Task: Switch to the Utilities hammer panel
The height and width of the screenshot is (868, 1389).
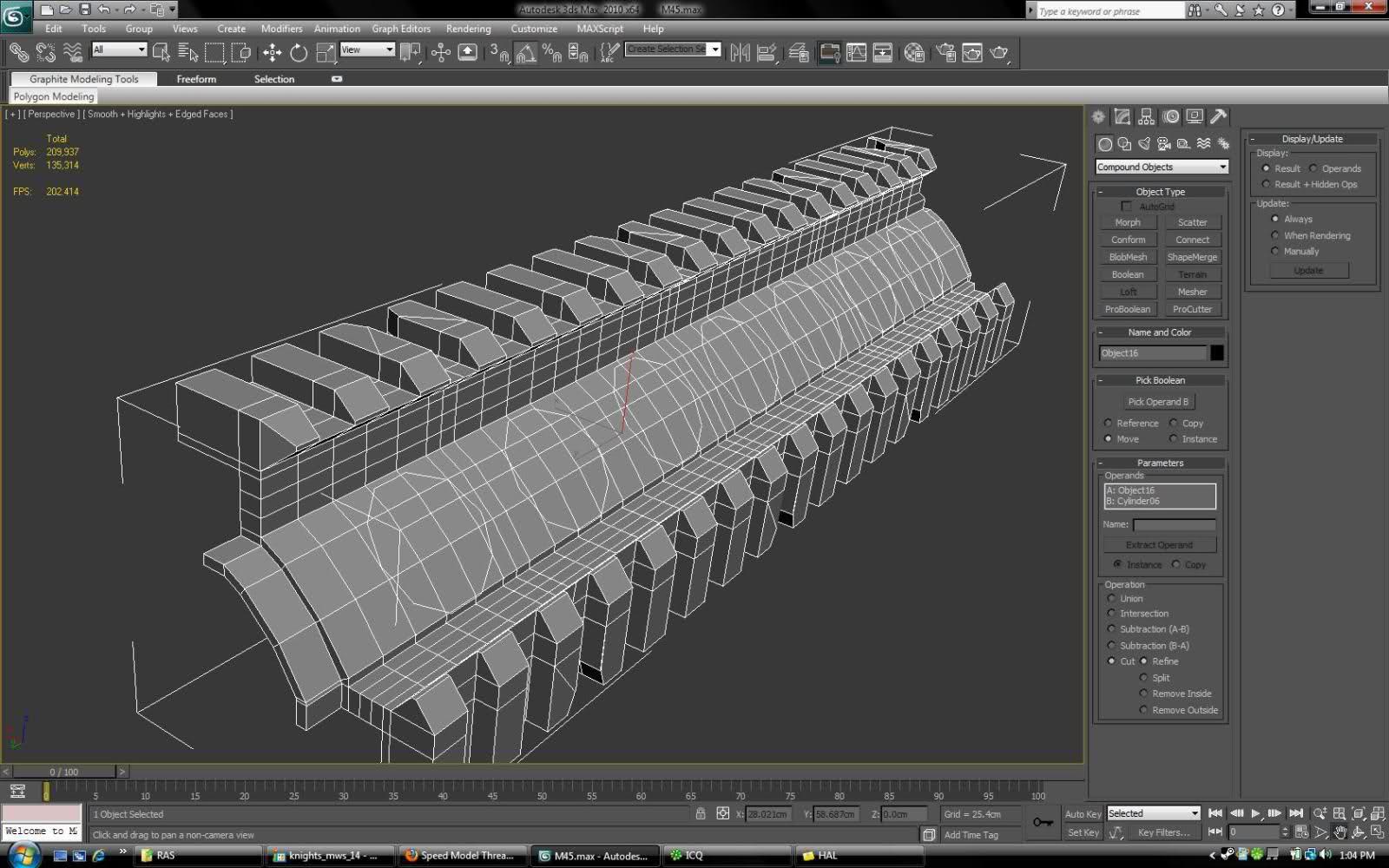Action: click(1219, 117)
